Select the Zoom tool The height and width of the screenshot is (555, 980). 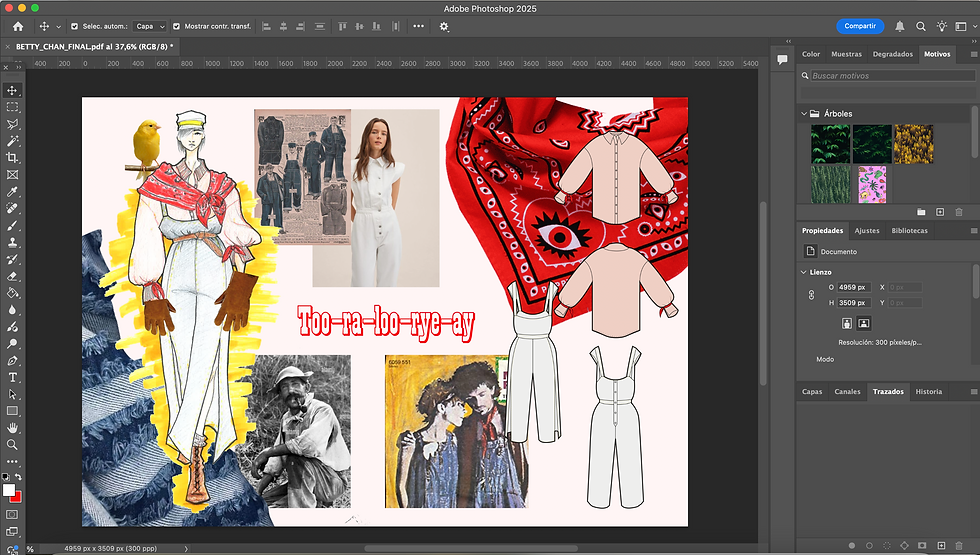(12, 444)
